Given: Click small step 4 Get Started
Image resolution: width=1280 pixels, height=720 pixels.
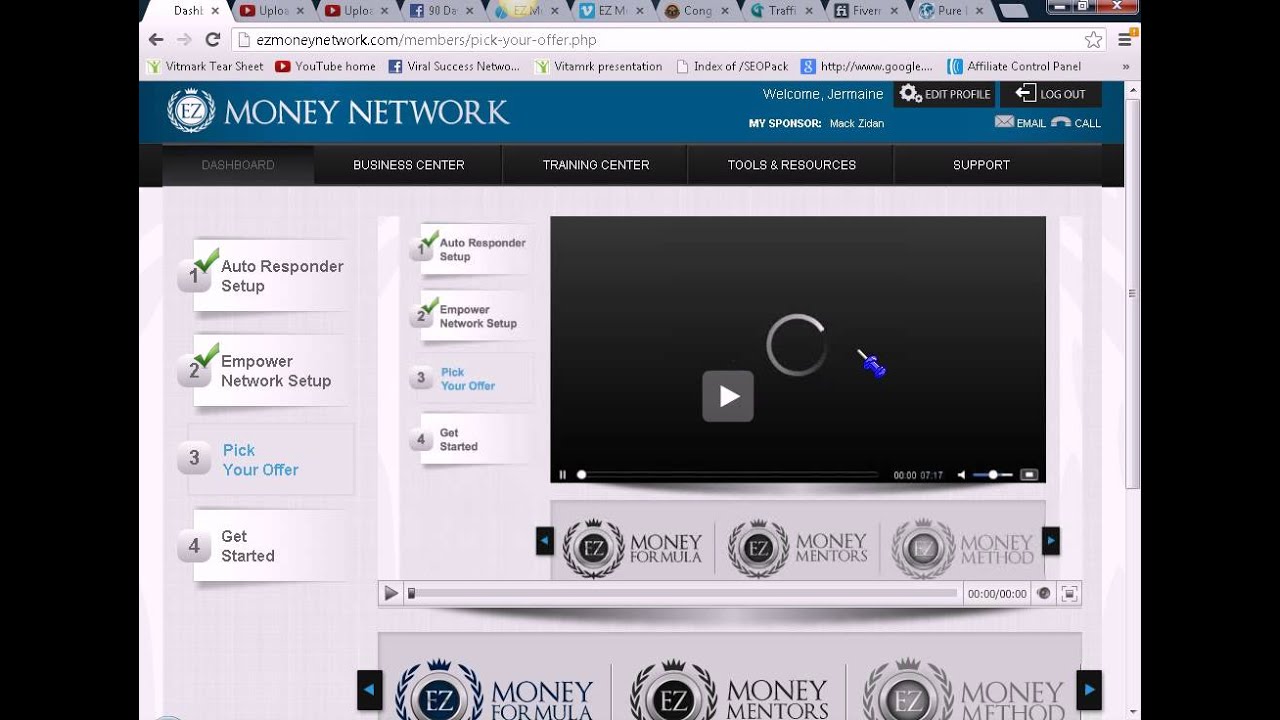Looking at the screenshot, I should click(470, 440).
